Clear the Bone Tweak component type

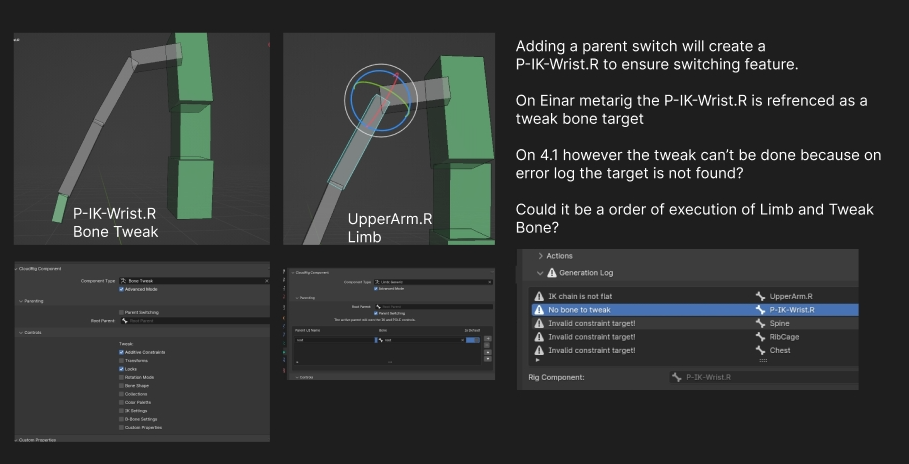pos(267,281)
